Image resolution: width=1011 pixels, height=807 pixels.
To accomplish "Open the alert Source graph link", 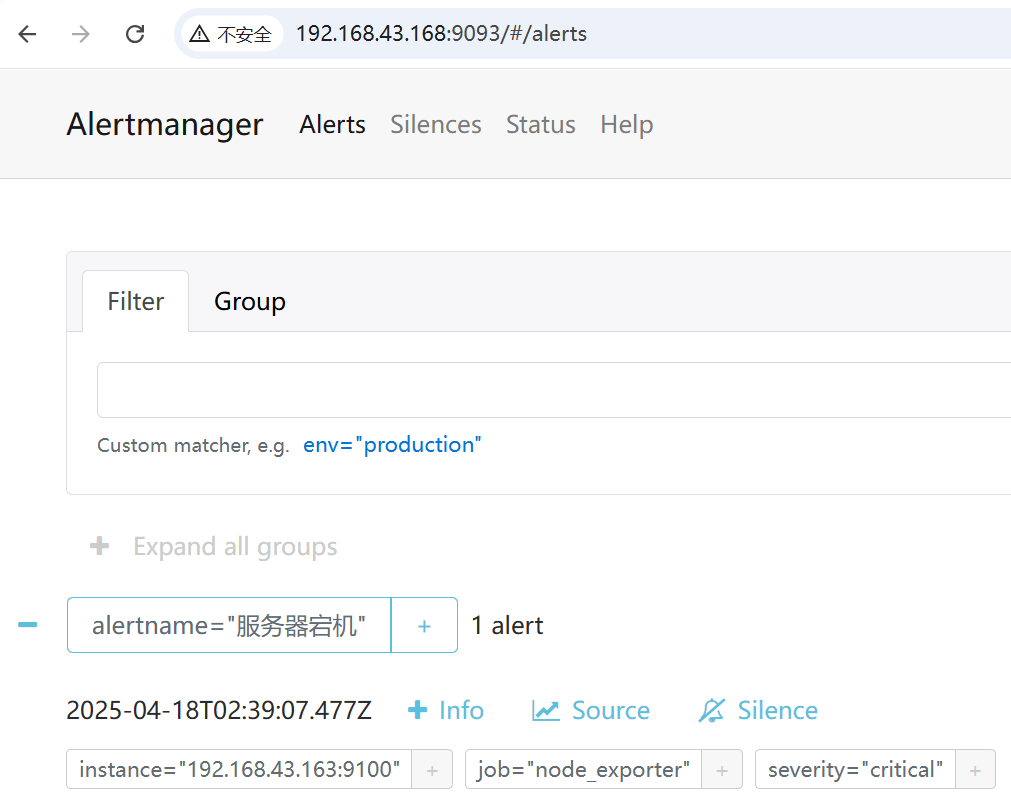I will coord(591,710).
